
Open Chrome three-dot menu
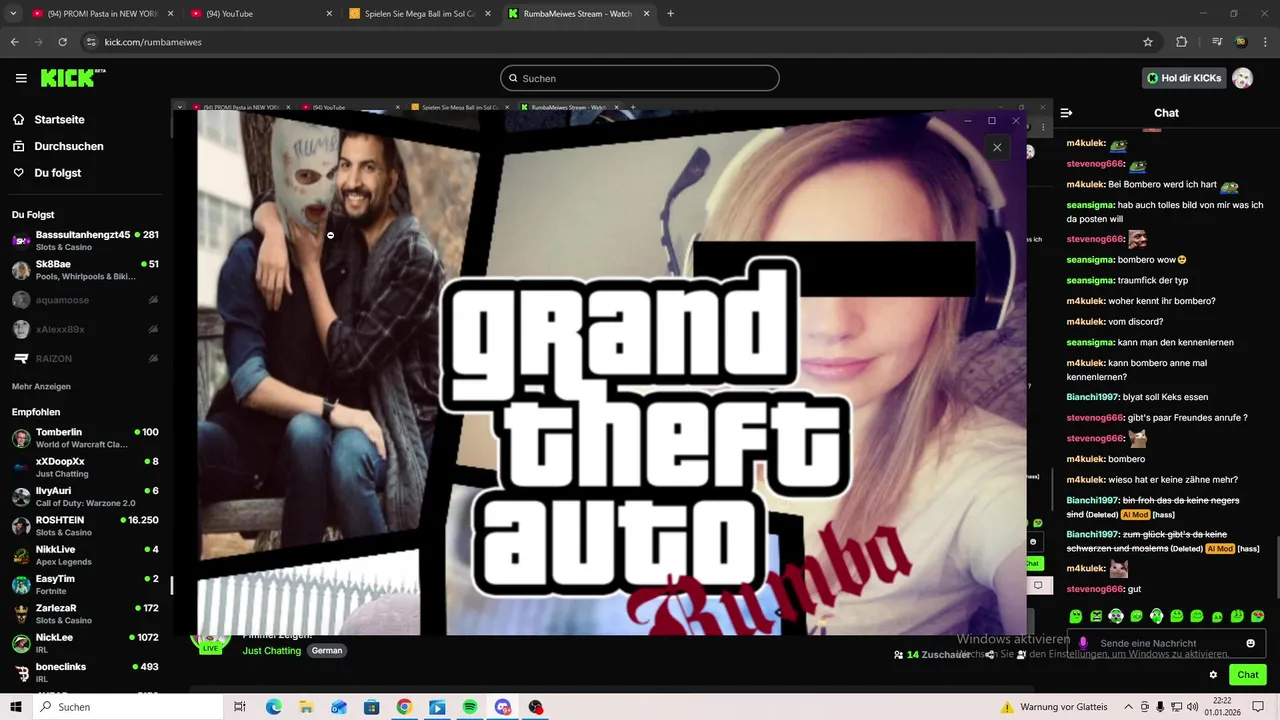point(1264,42)
